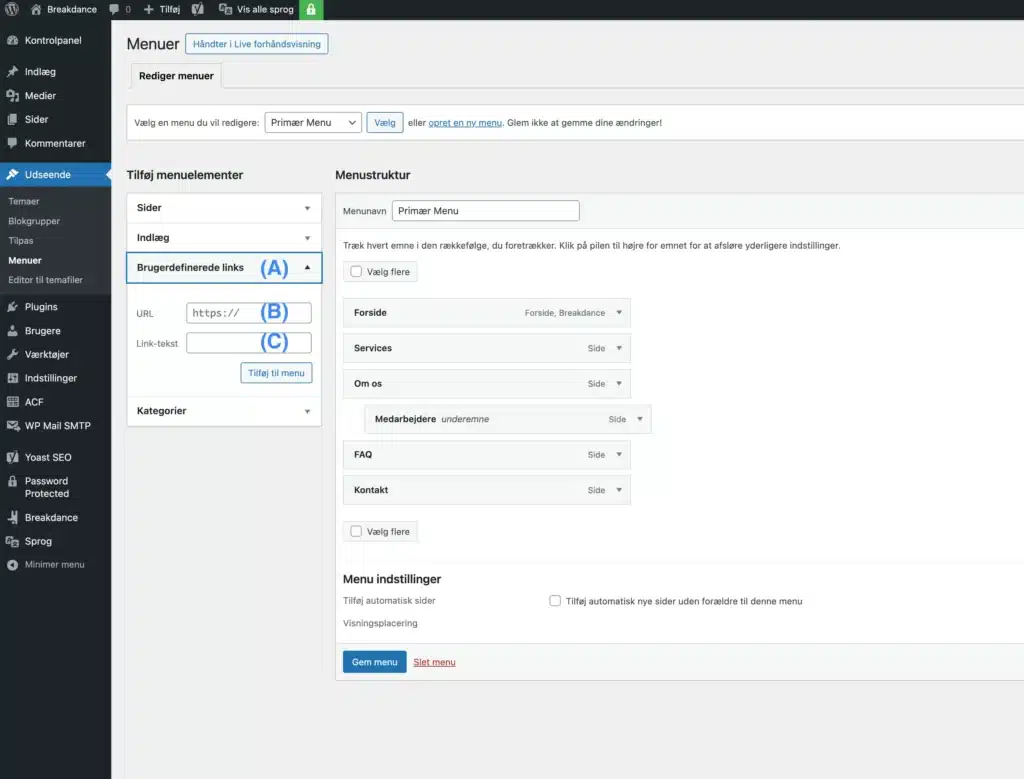Enable the top Vælg flere checkbox

coord(356,272)
